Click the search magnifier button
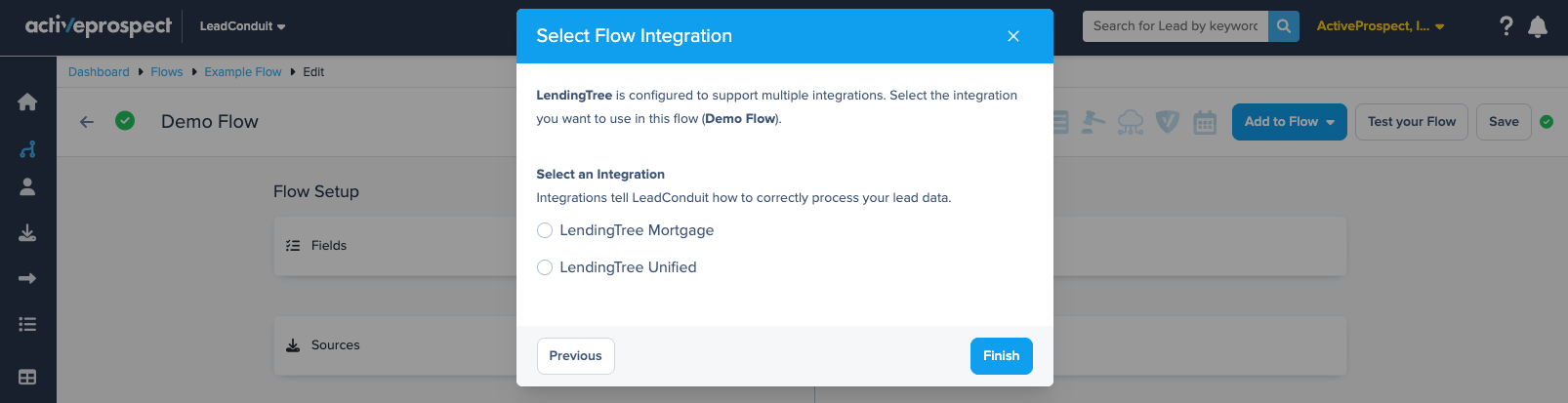1568x403 pixels. pyautogui.click(x=1284, y=26)
